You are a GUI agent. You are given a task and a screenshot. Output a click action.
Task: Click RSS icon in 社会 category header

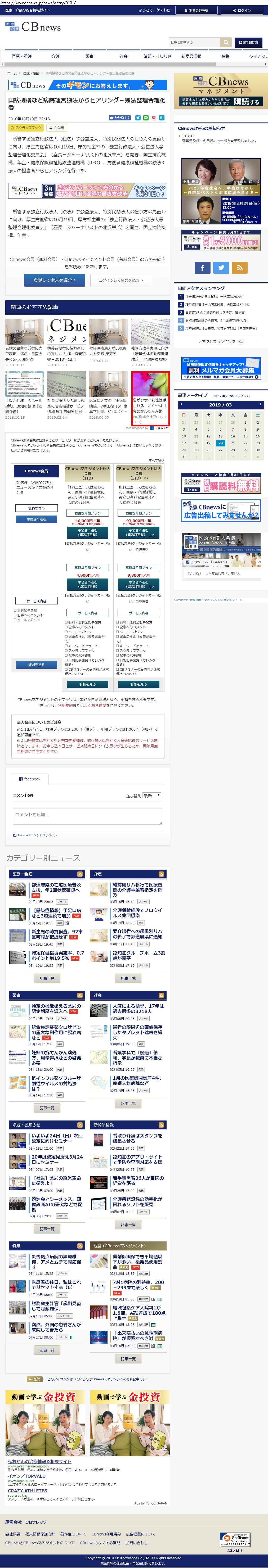(x=162, y=995)
